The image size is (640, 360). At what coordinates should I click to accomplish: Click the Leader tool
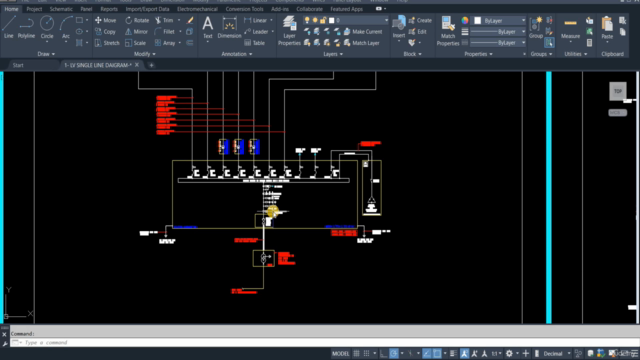256,31
